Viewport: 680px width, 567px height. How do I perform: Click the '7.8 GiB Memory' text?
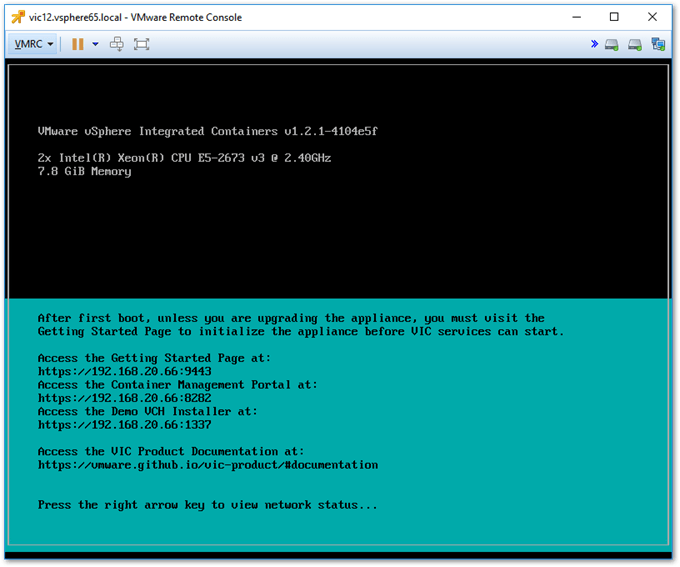[85, 172]
